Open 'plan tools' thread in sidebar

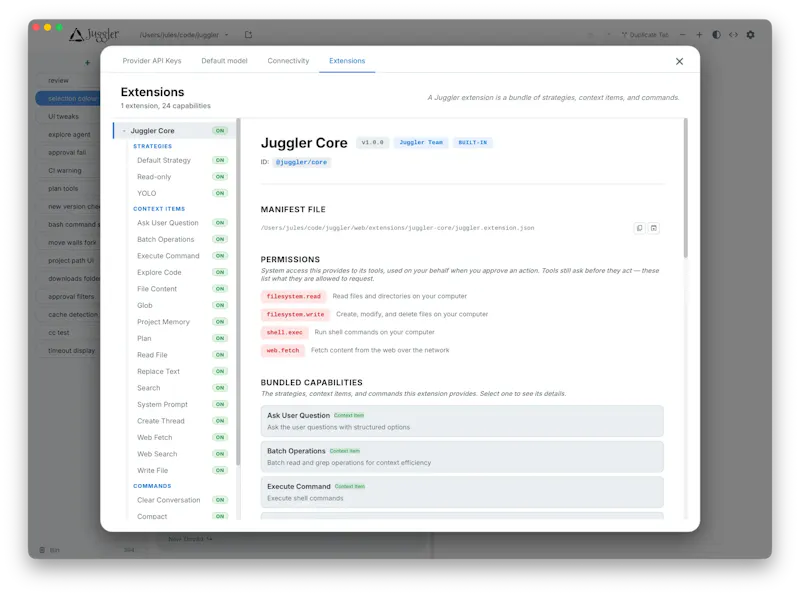pyautogui.click(x=63, y=188)
